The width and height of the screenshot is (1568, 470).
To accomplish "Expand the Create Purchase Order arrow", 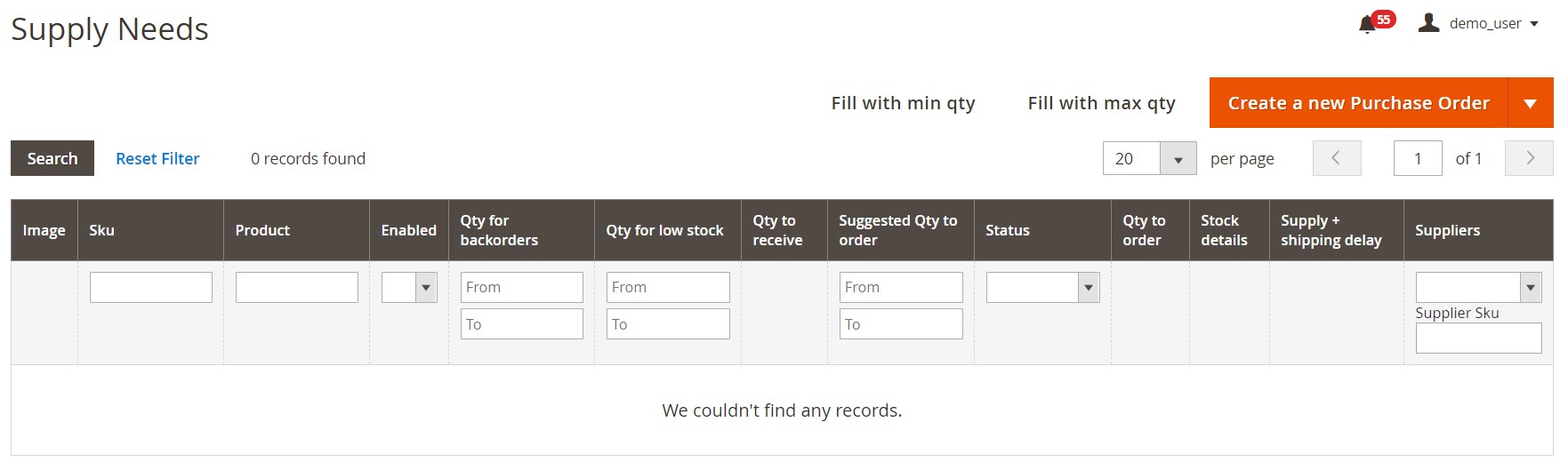I will pyautogui.click(x=1531, y=103).
